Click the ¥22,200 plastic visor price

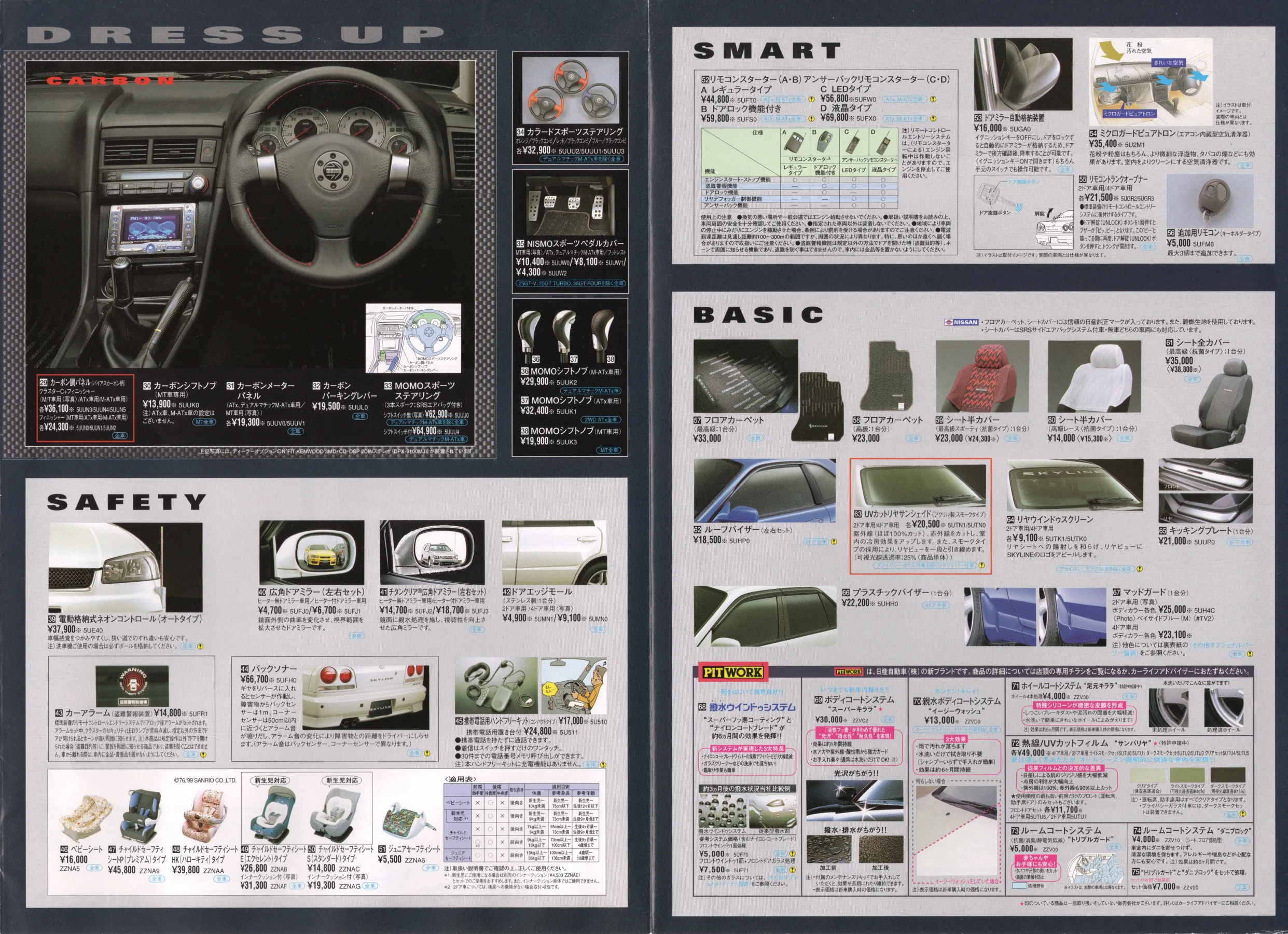856,603
